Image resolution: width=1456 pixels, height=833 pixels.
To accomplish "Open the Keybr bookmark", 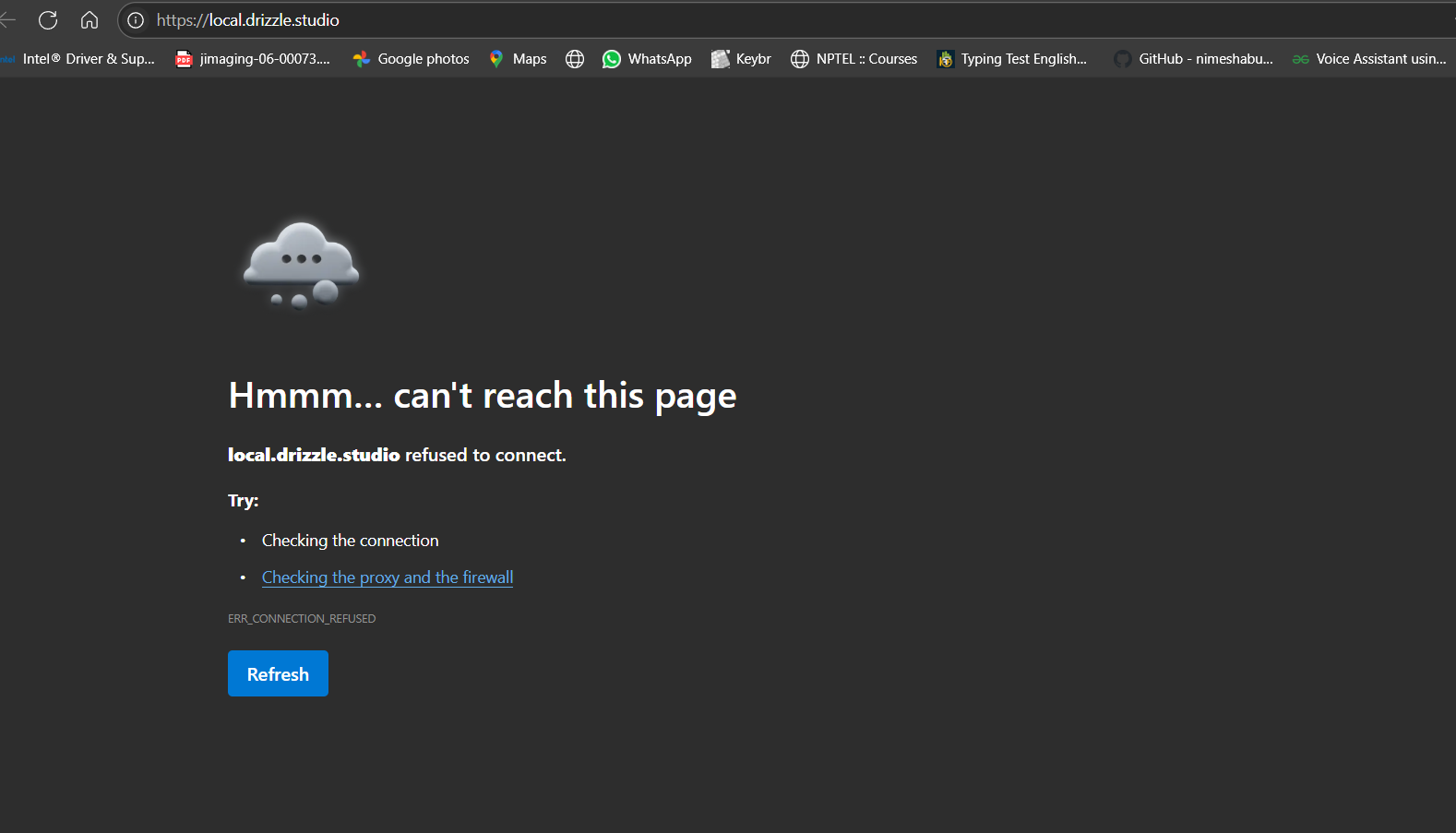I will click(x=741, y=59).
